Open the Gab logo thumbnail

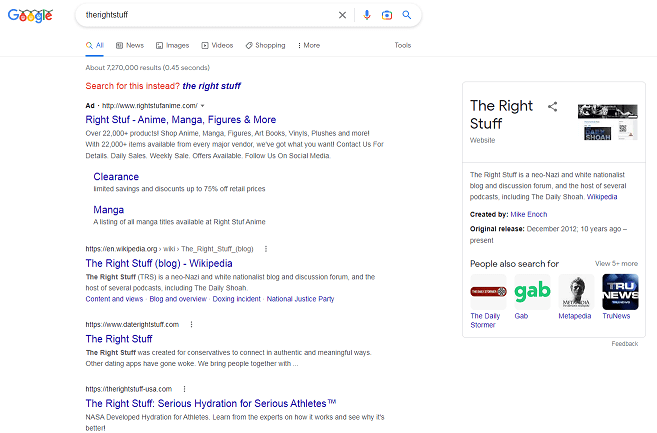(x=532, y=292)
